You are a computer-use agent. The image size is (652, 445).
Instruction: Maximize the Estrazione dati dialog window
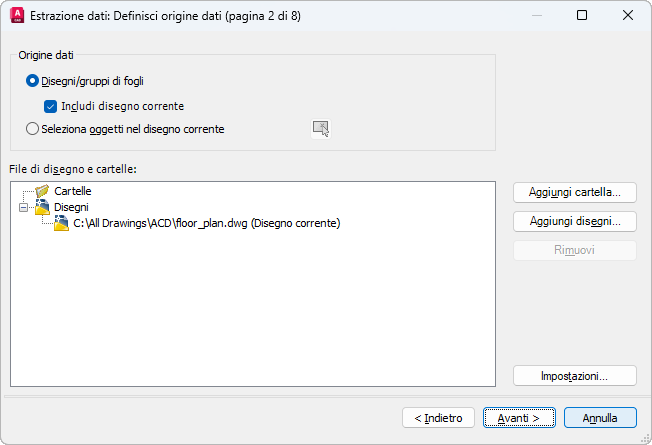click(x=582, y=15)
